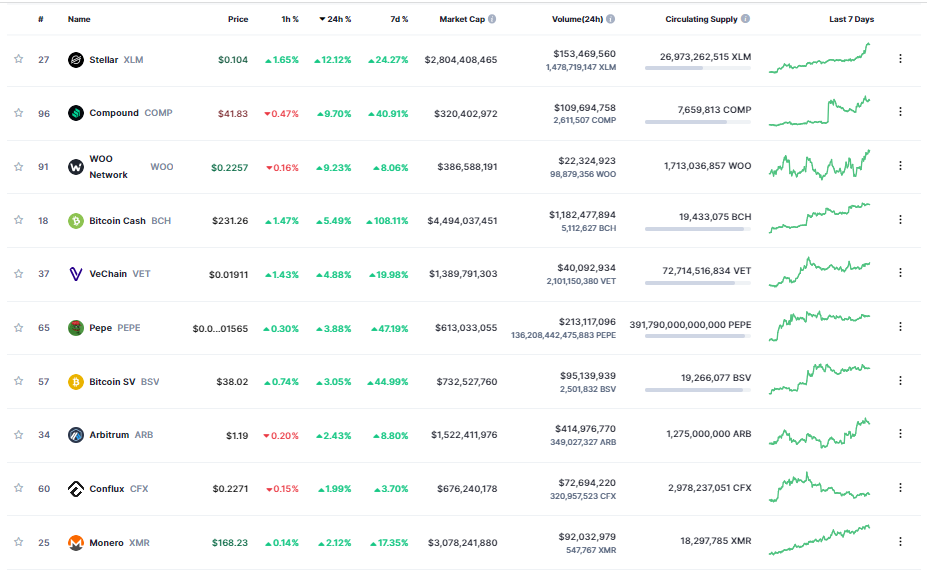The height and width of the screenshot is (572, 927).
Task: Click the Stellar coin logo
Action: pos(76,60)
